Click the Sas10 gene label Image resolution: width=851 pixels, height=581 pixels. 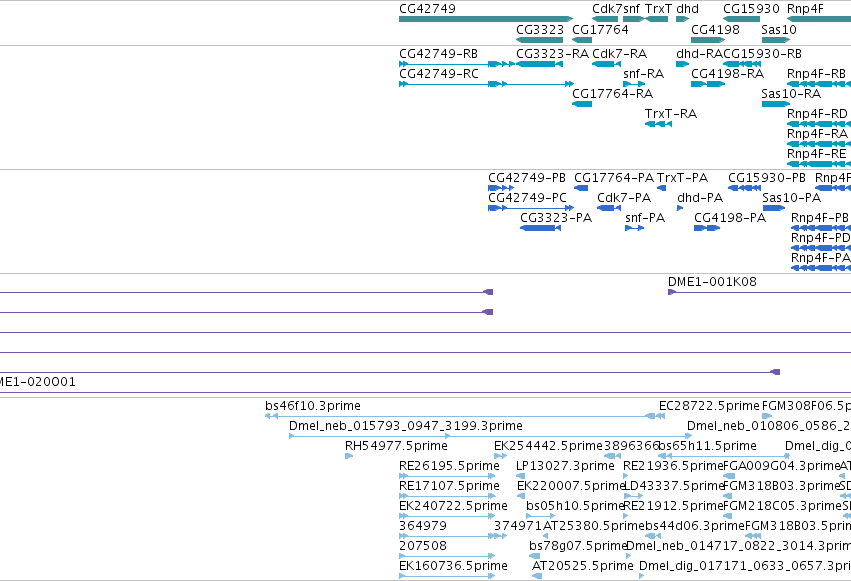(779, 29)
